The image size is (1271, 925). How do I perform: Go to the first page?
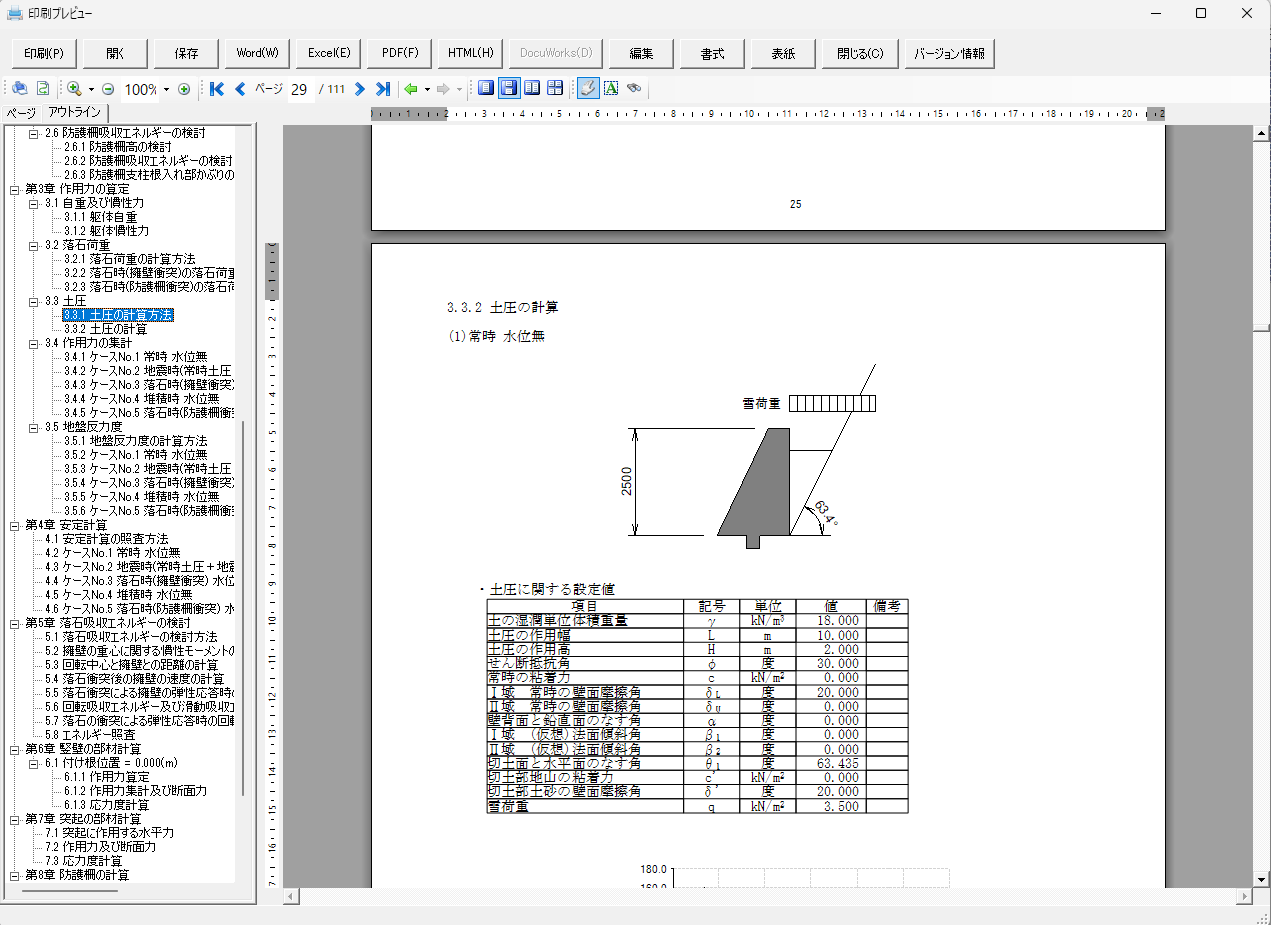[x=217, y=89]
